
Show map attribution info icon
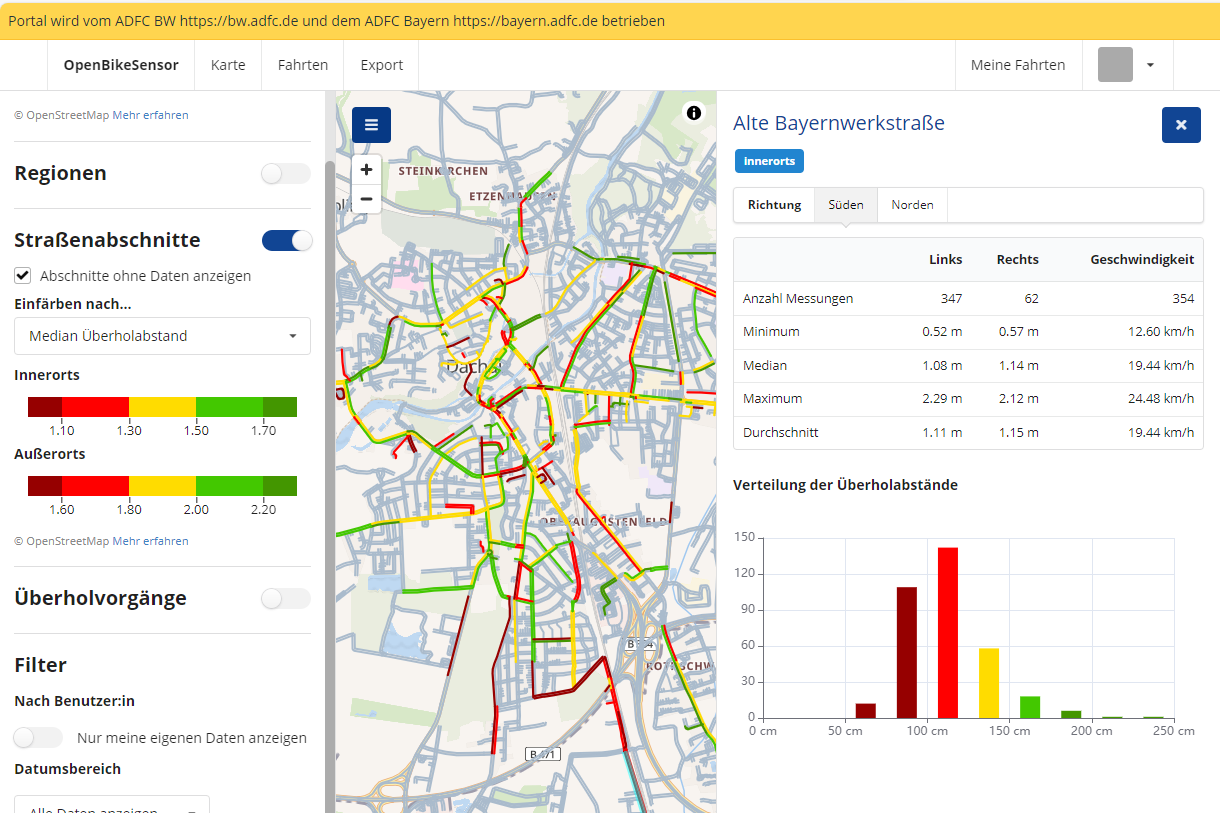[x=694, y=112]
